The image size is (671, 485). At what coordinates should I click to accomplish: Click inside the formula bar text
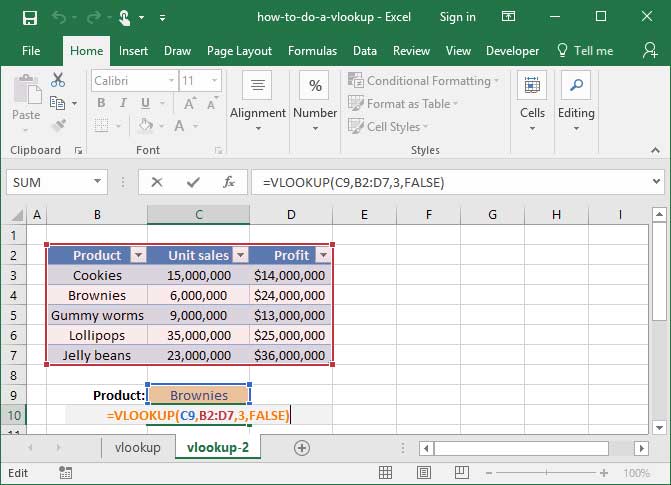pyautogui.click(x=353, y=183)
